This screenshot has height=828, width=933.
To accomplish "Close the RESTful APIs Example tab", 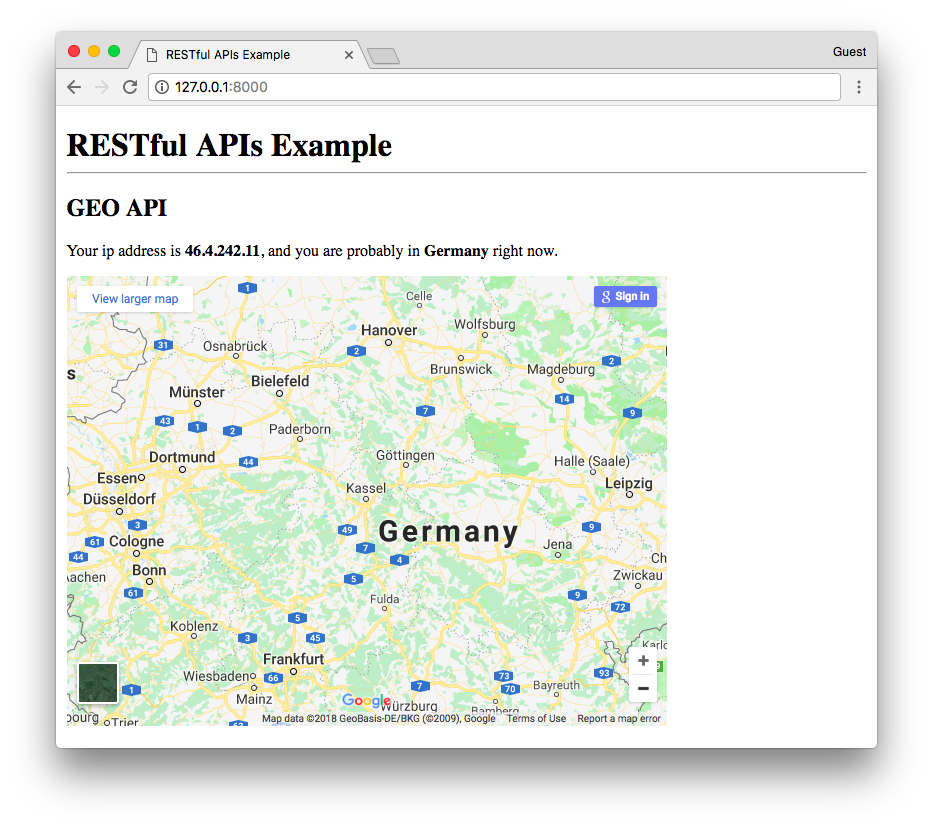I will pos(349,55).
